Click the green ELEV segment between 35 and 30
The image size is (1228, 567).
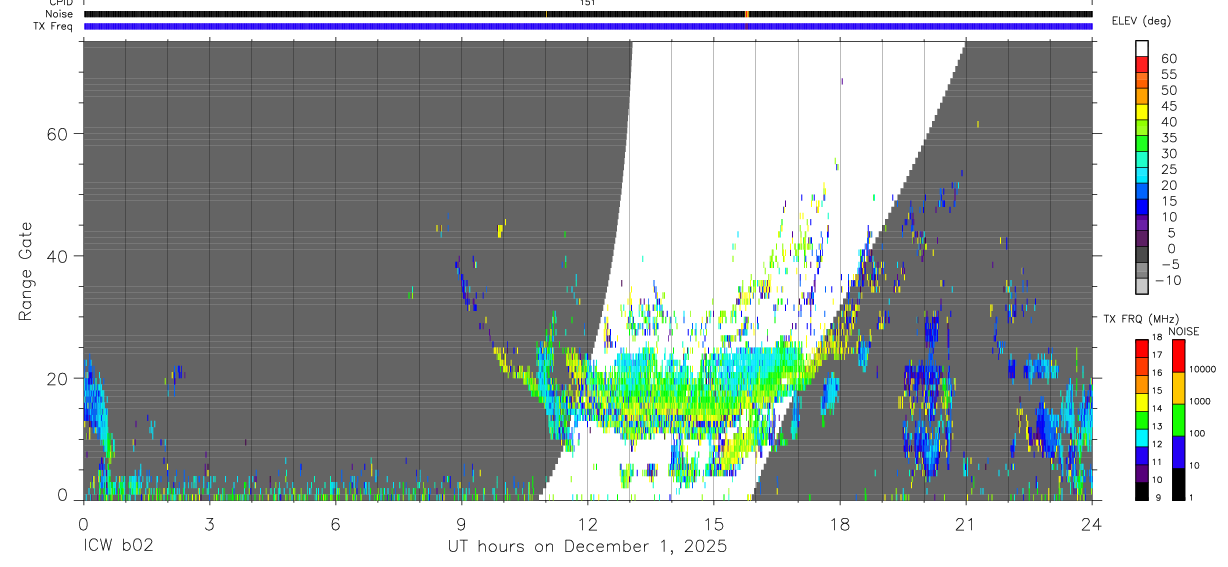1142,146
